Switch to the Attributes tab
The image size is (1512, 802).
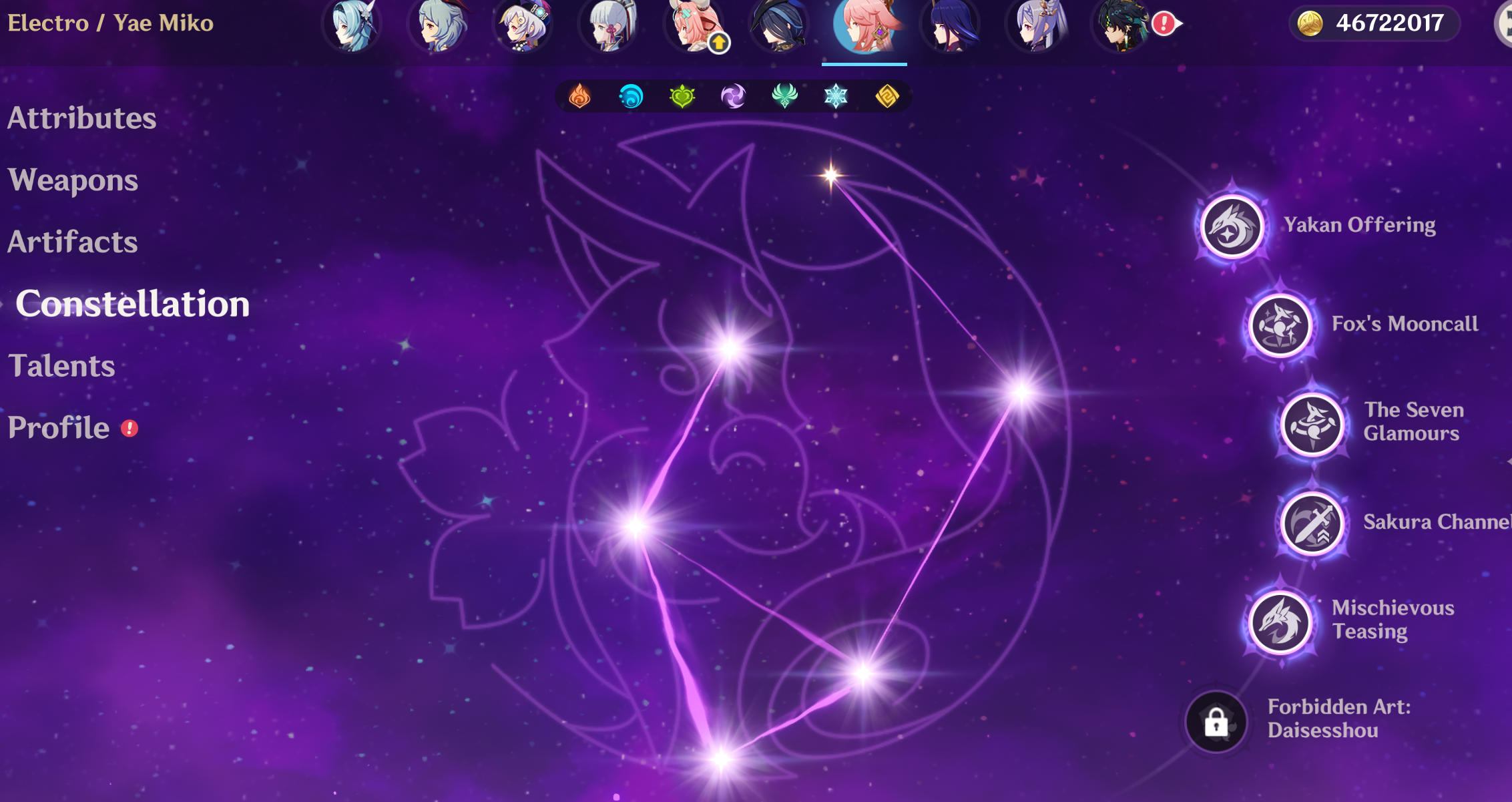coord(81,118)
